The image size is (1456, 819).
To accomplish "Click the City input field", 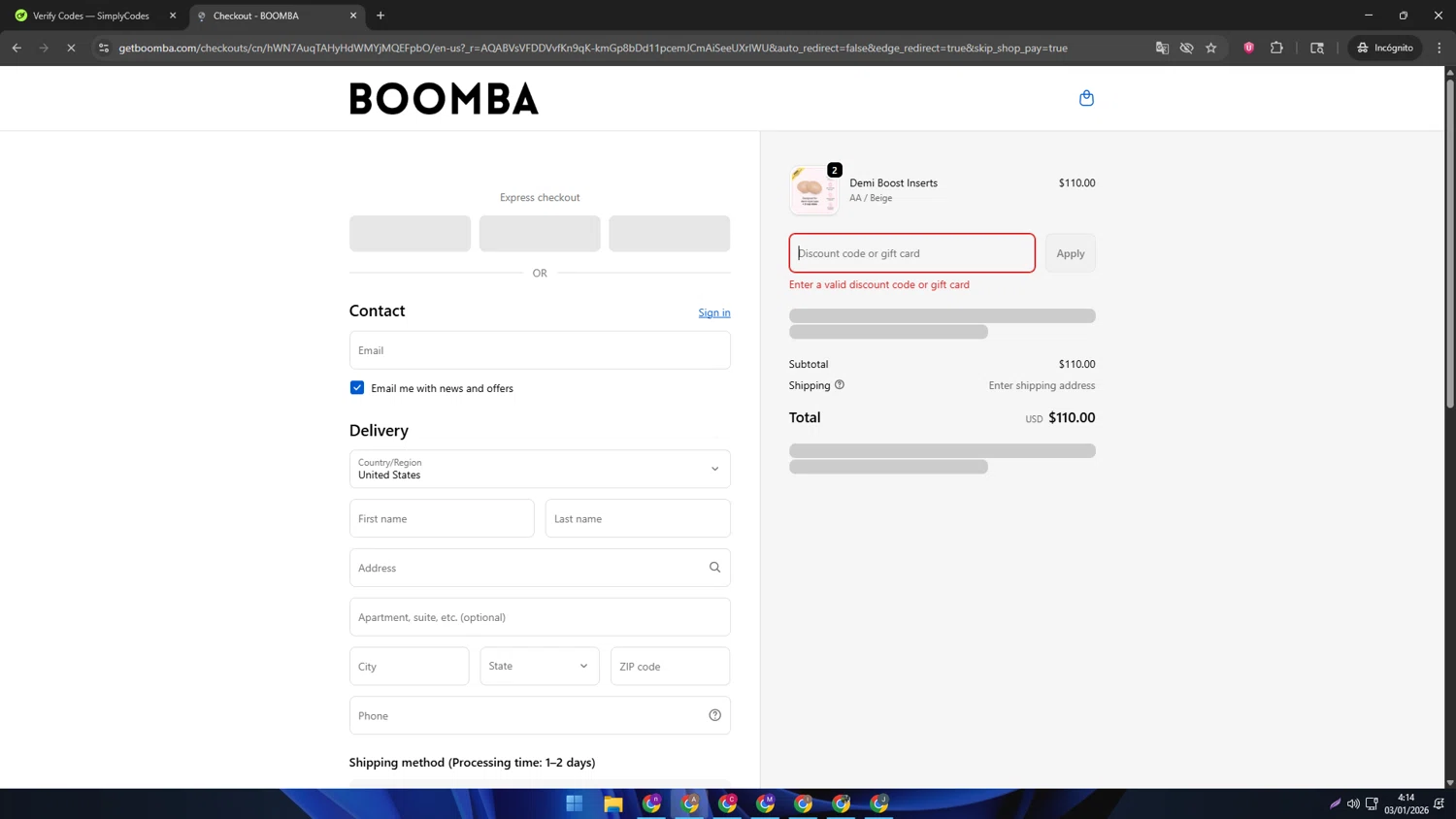I will click(409, 666).
